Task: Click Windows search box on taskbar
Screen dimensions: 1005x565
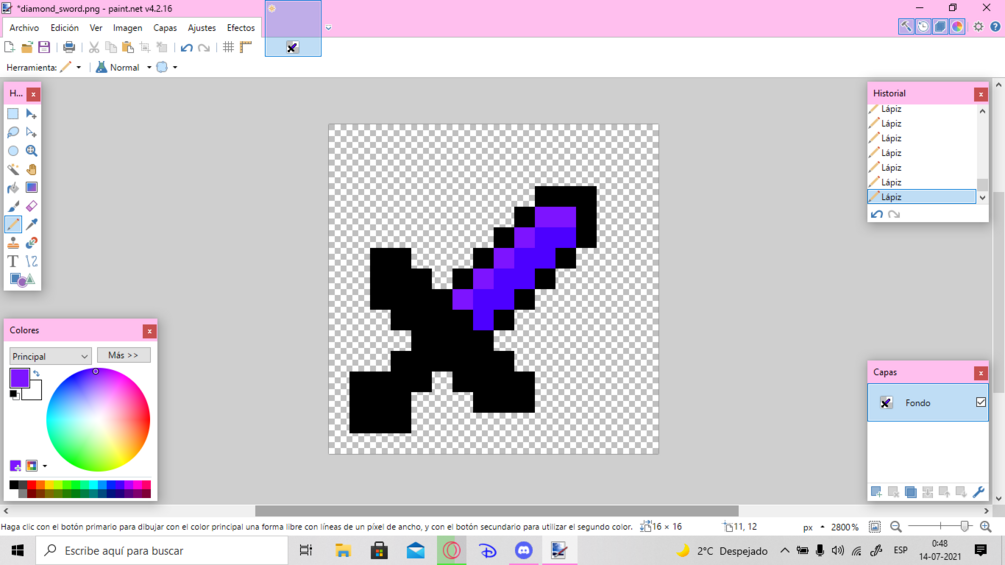Action: tap(162, 550)
